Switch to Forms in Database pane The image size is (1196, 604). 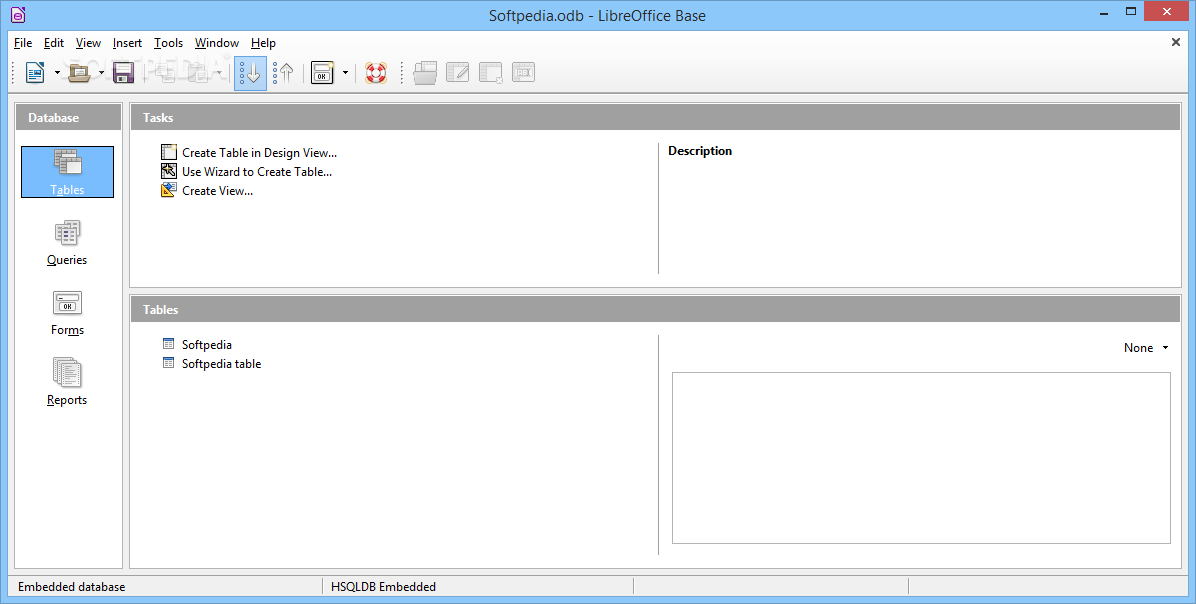[67, 313]
